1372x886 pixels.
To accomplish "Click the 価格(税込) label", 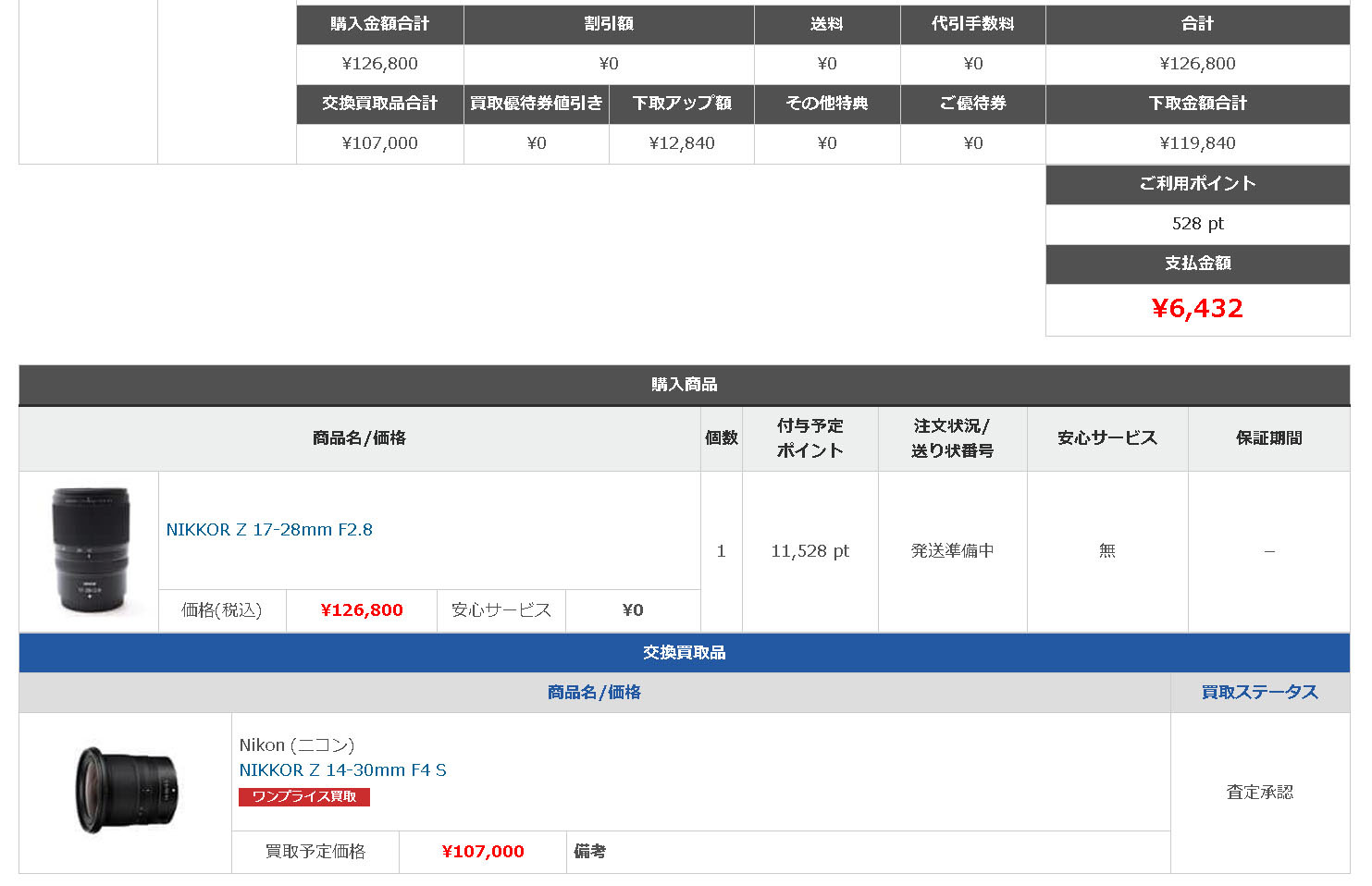I will (x=222, y=610).
